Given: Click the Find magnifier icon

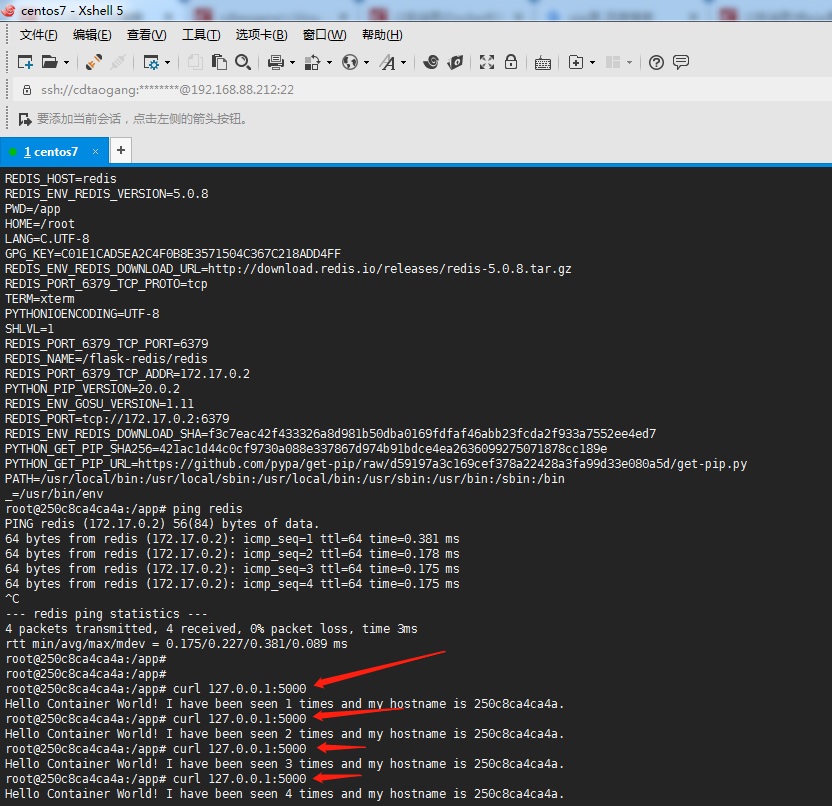Looking at the screenshot, I should 242,62.
